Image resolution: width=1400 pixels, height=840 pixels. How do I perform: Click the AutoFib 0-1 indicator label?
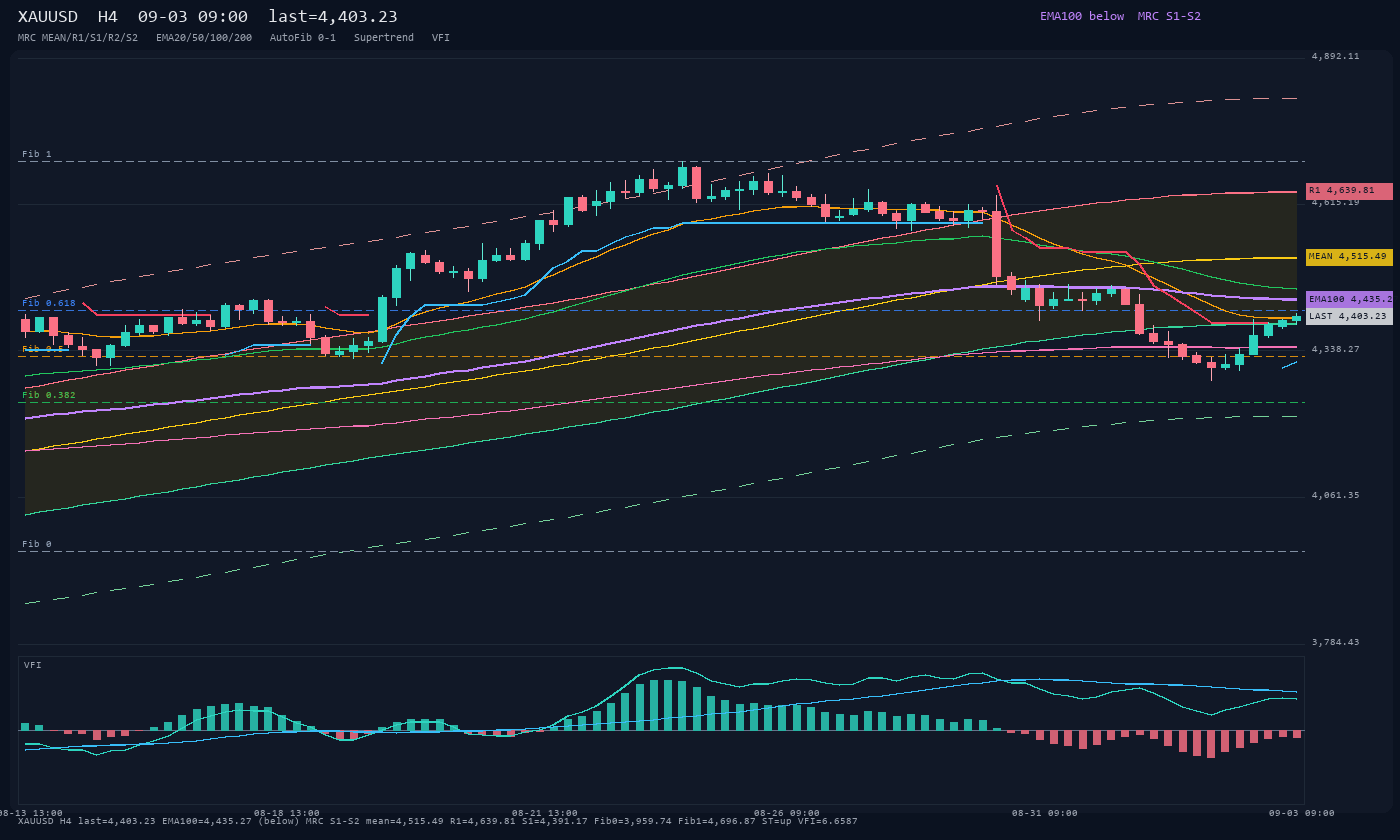(x=303, y=38)
